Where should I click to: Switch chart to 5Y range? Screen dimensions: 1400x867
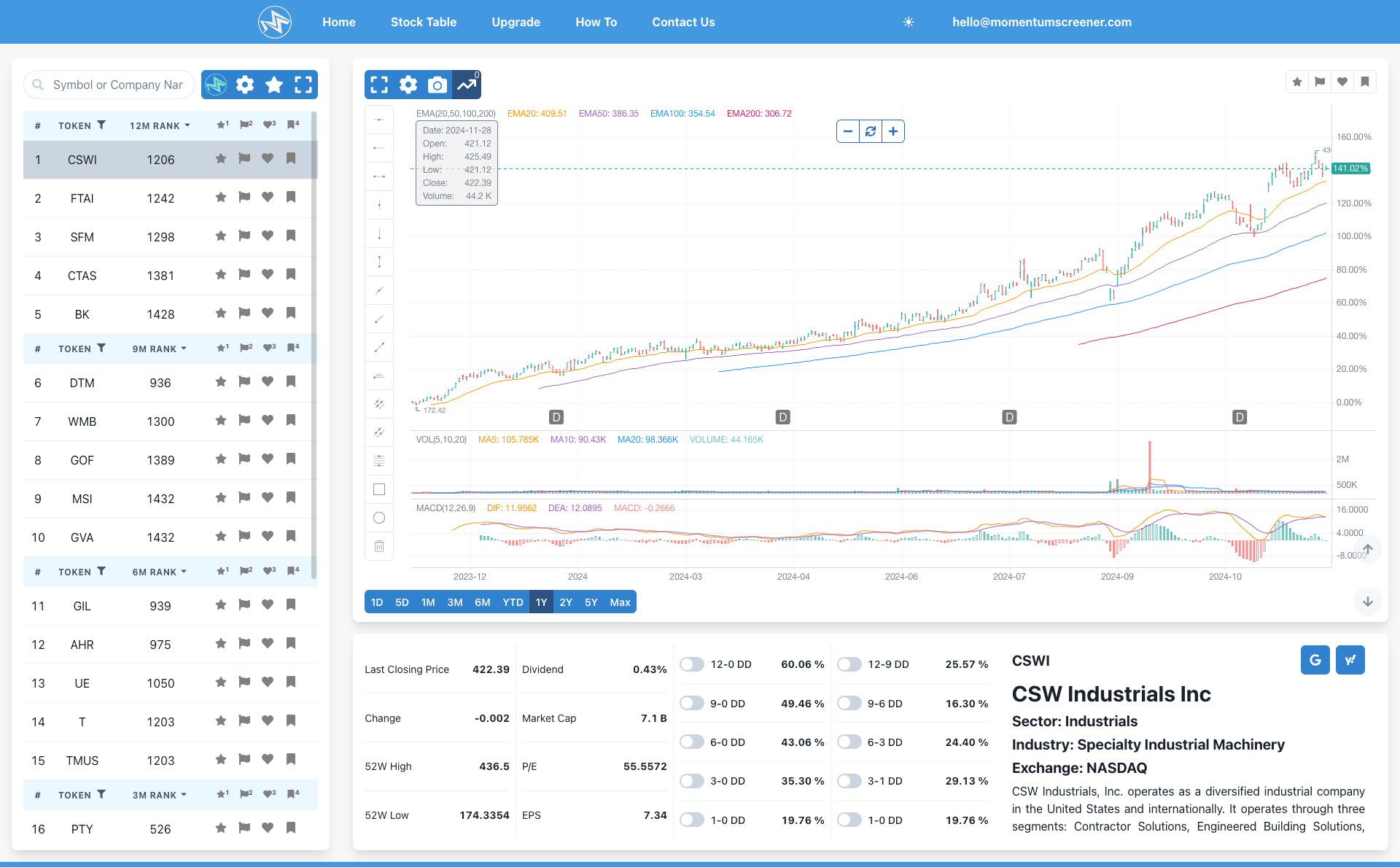pyautogui.click(x=591, y=602)
